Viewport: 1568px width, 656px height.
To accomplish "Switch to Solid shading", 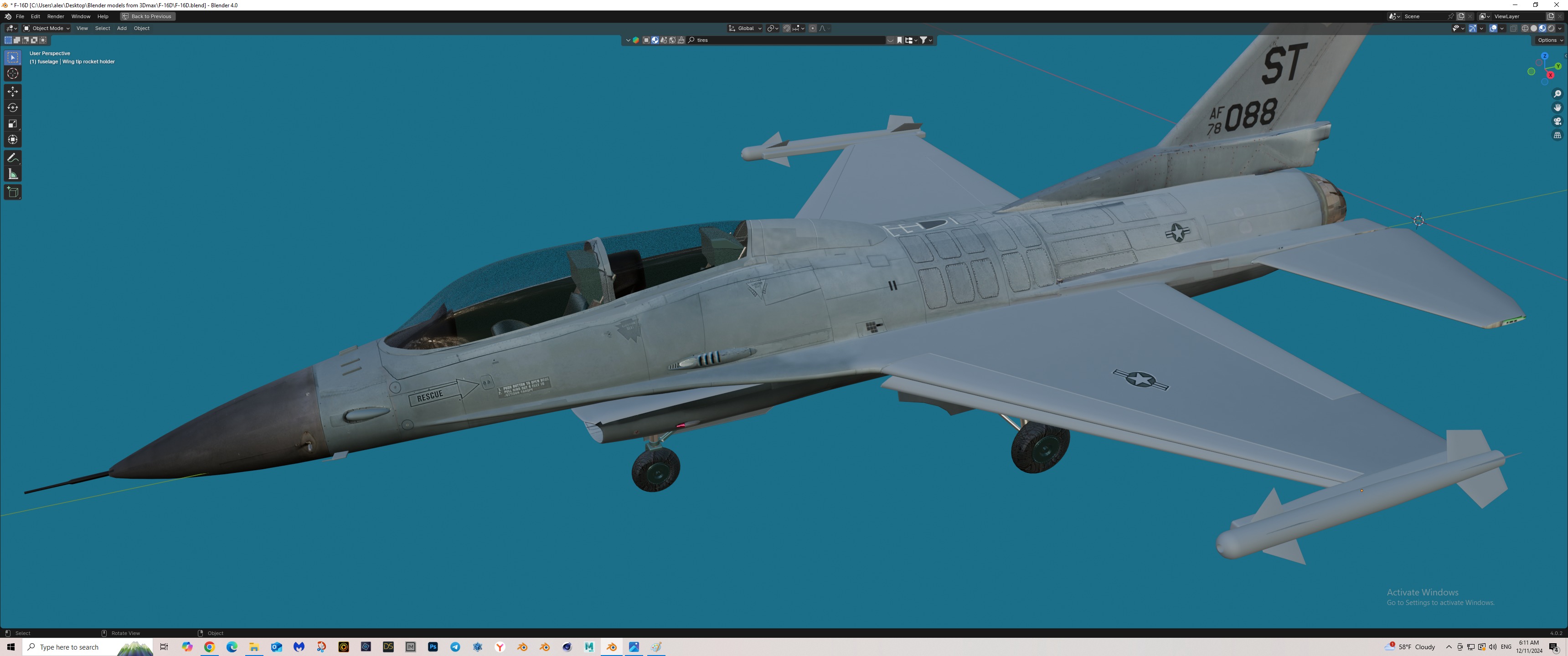I will point(1534,29).
